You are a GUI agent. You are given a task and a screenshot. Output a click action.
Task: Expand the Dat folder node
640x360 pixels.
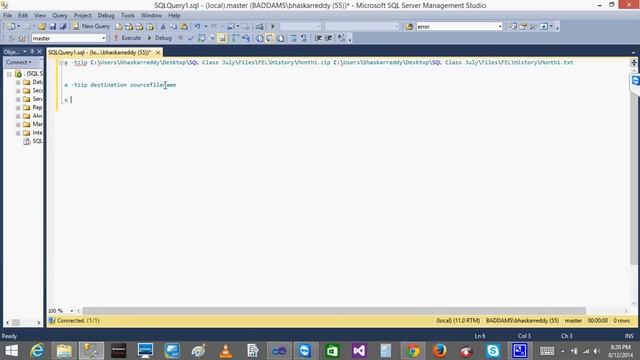click(18, 82)
